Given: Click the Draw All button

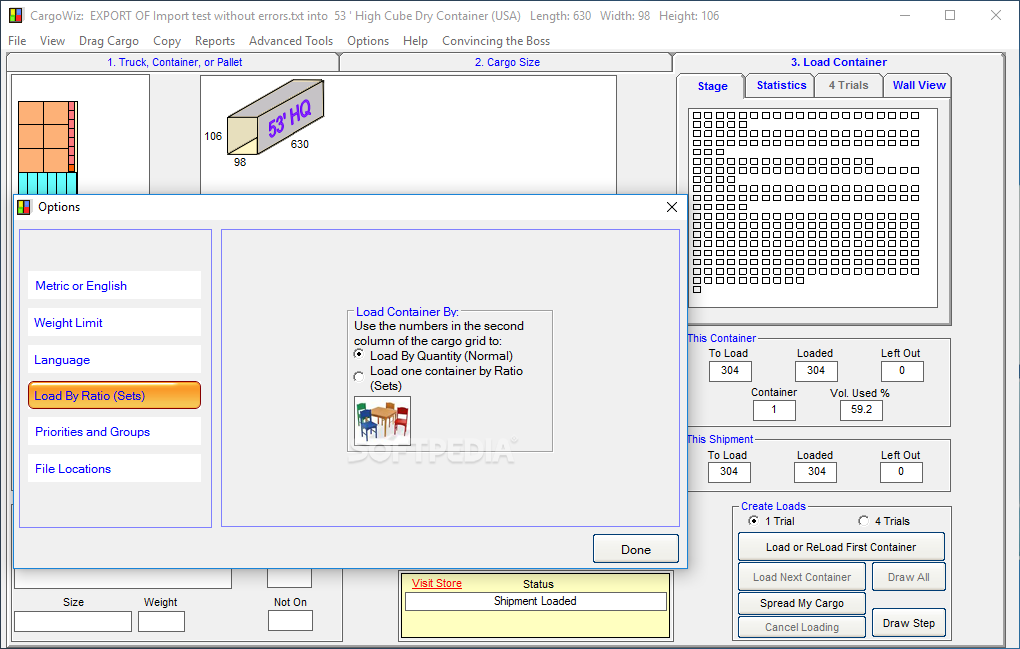Looking at the screenshot, I should (908, 577).
